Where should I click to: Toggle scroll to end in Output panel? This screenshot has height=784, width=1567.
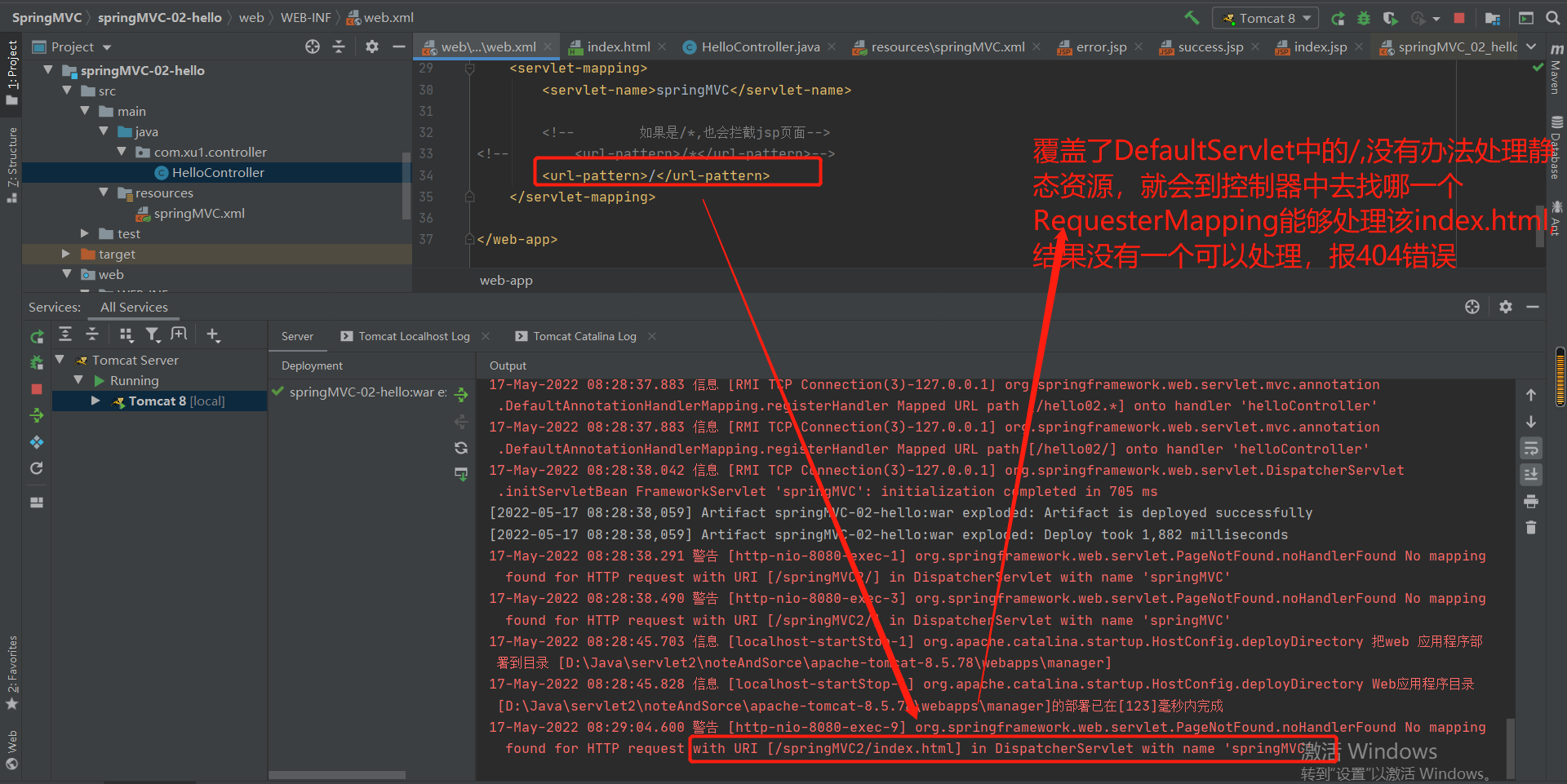(x=1531, y=475)
